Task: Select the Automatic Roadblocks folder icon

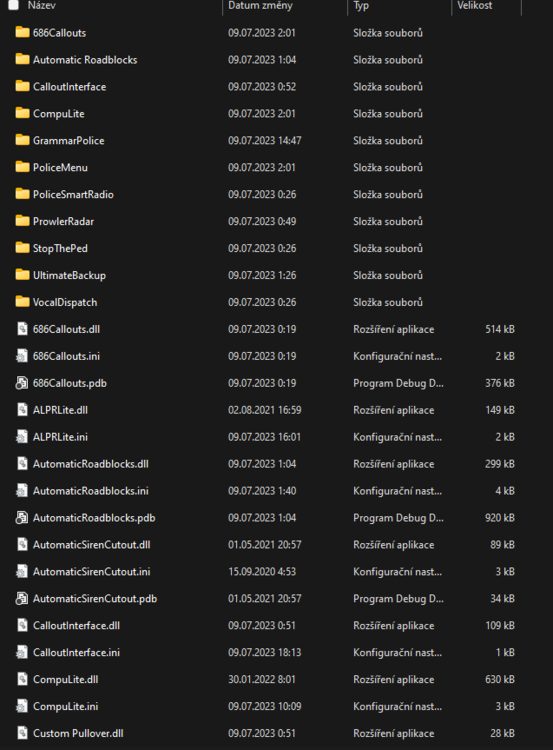Action: [22, 59]
